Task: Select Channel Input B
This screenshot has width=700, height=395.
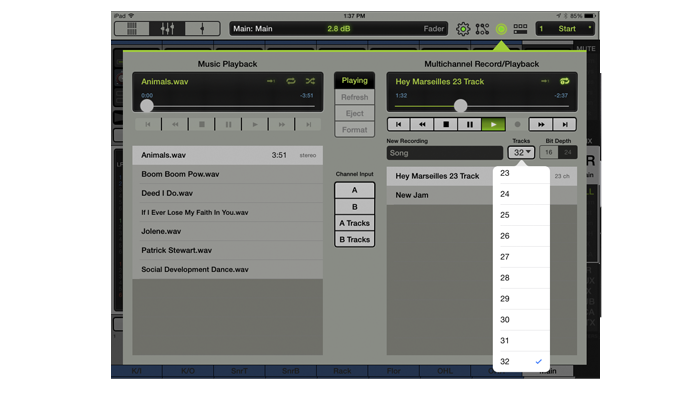Action: click(354, 207)
